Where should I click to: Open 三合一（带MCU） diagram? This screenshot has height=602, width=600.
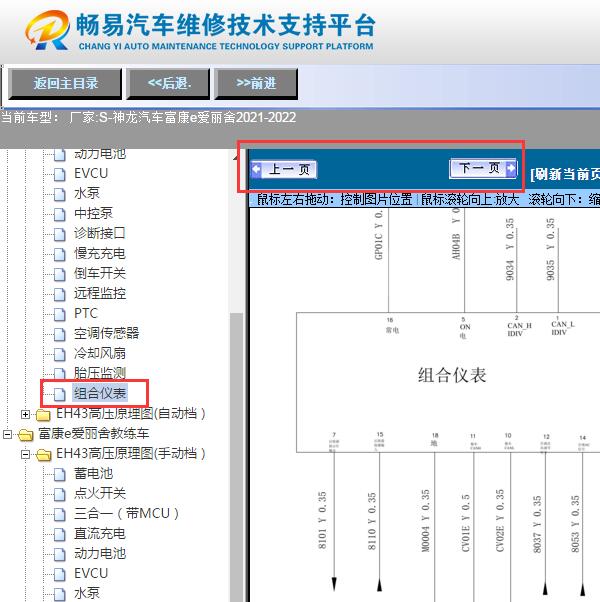[126, 514]
